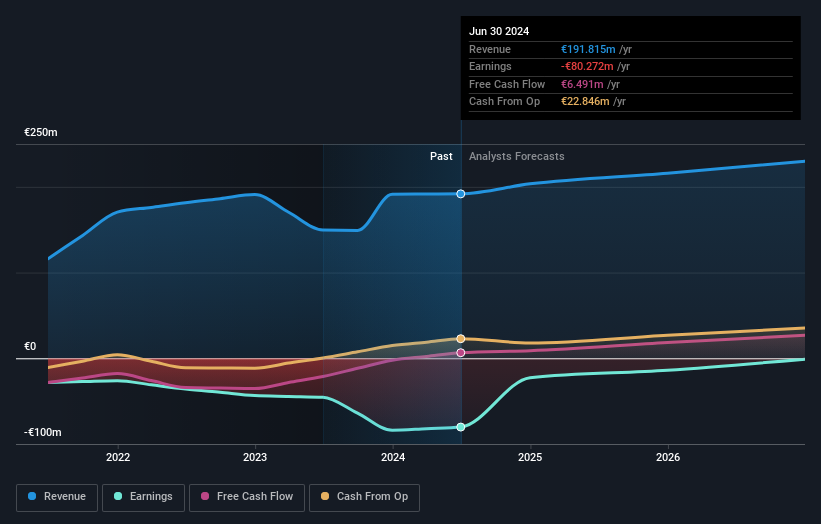
Task: Click the -€80.272m earnings value
Action: tap(587, 66)
